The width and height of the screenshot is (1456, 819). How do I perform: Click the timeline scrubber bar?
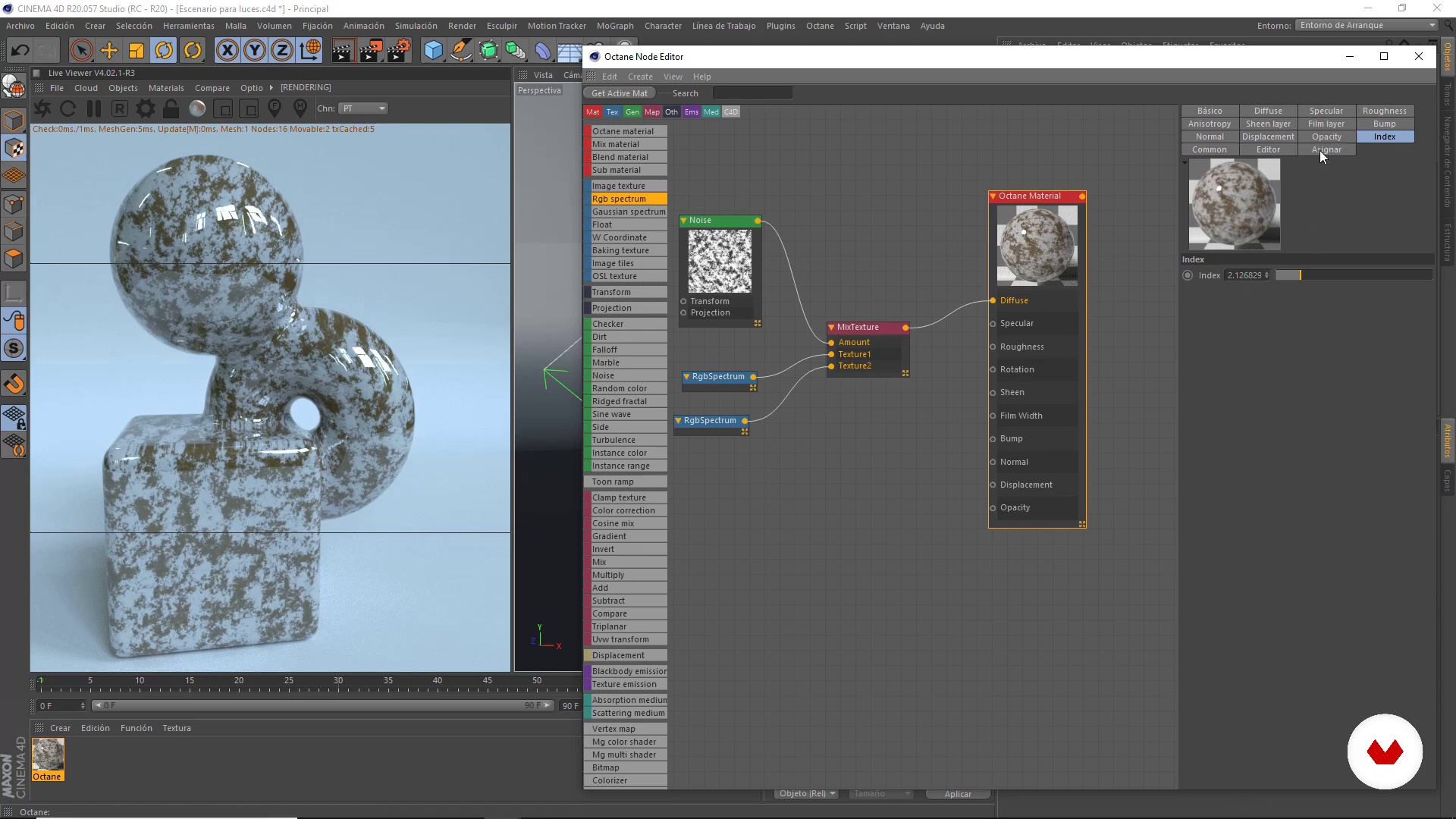322,706
